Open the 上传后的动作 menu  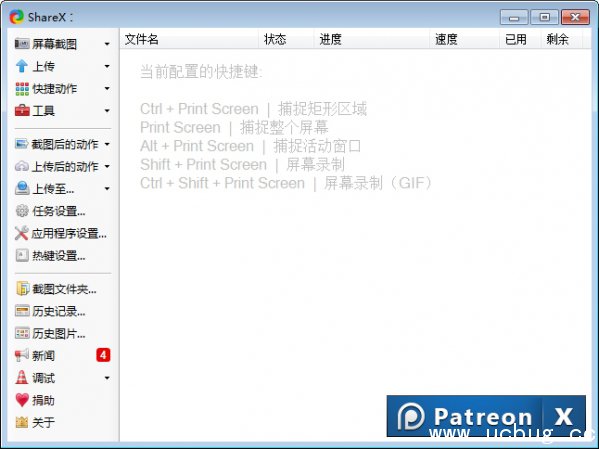63,167
